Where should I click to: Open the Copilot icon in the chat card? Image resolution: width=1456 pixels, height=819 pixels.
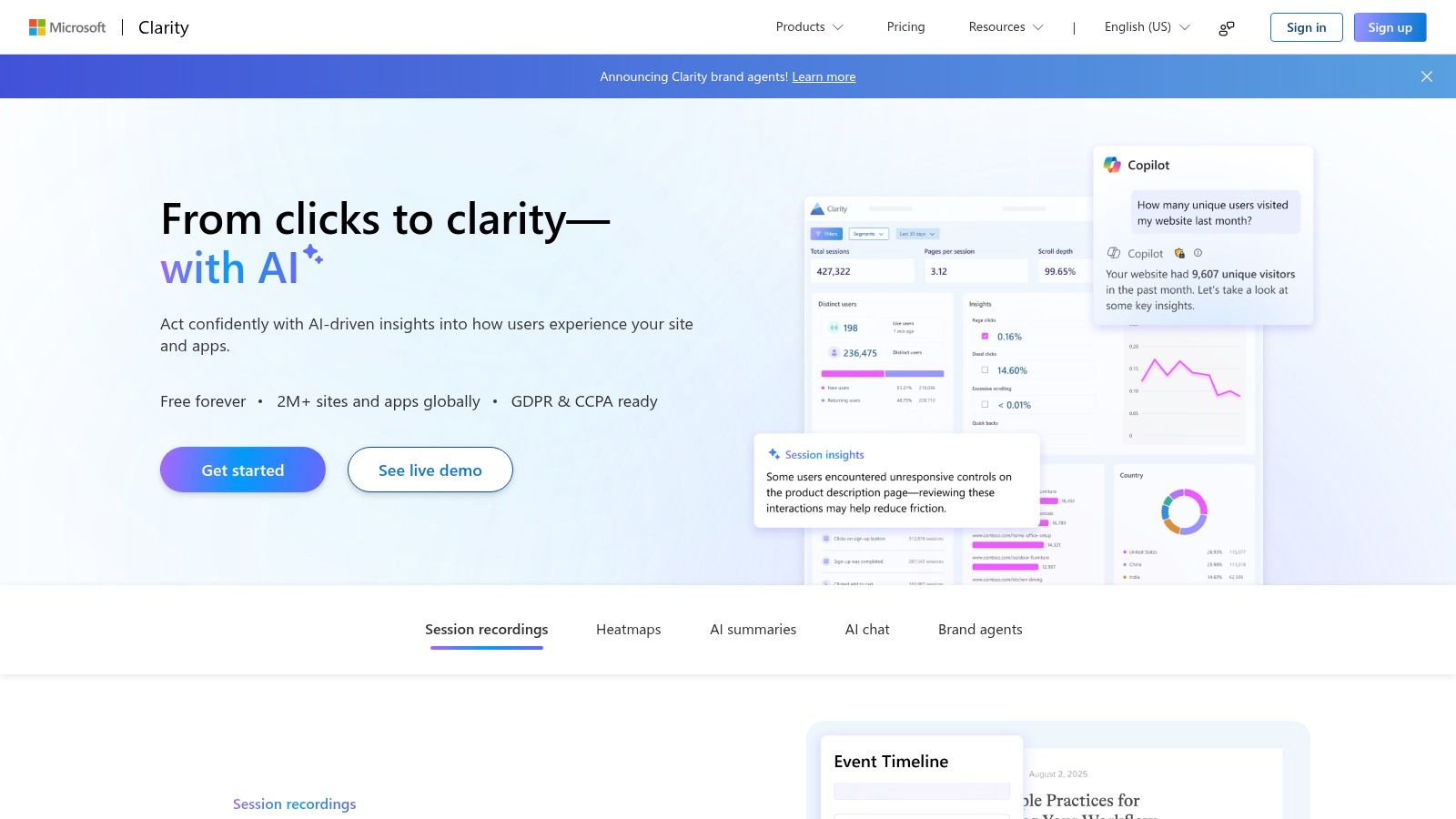point(1112,165)
